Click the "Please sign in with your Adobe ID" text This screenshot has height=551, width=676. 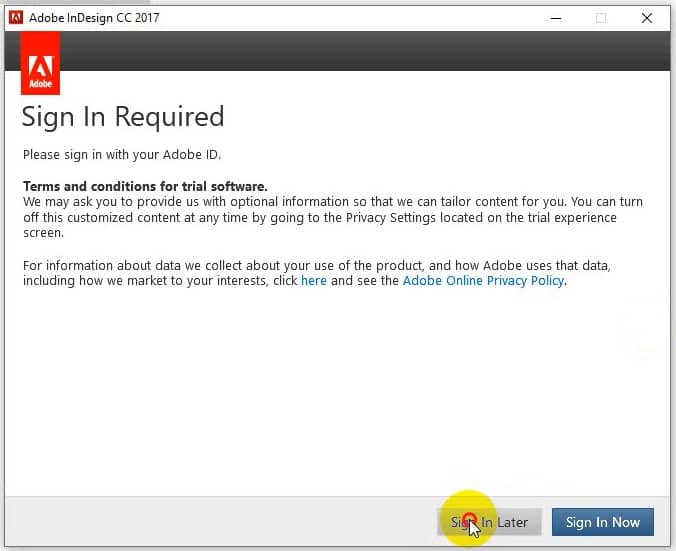click(121, 155)
